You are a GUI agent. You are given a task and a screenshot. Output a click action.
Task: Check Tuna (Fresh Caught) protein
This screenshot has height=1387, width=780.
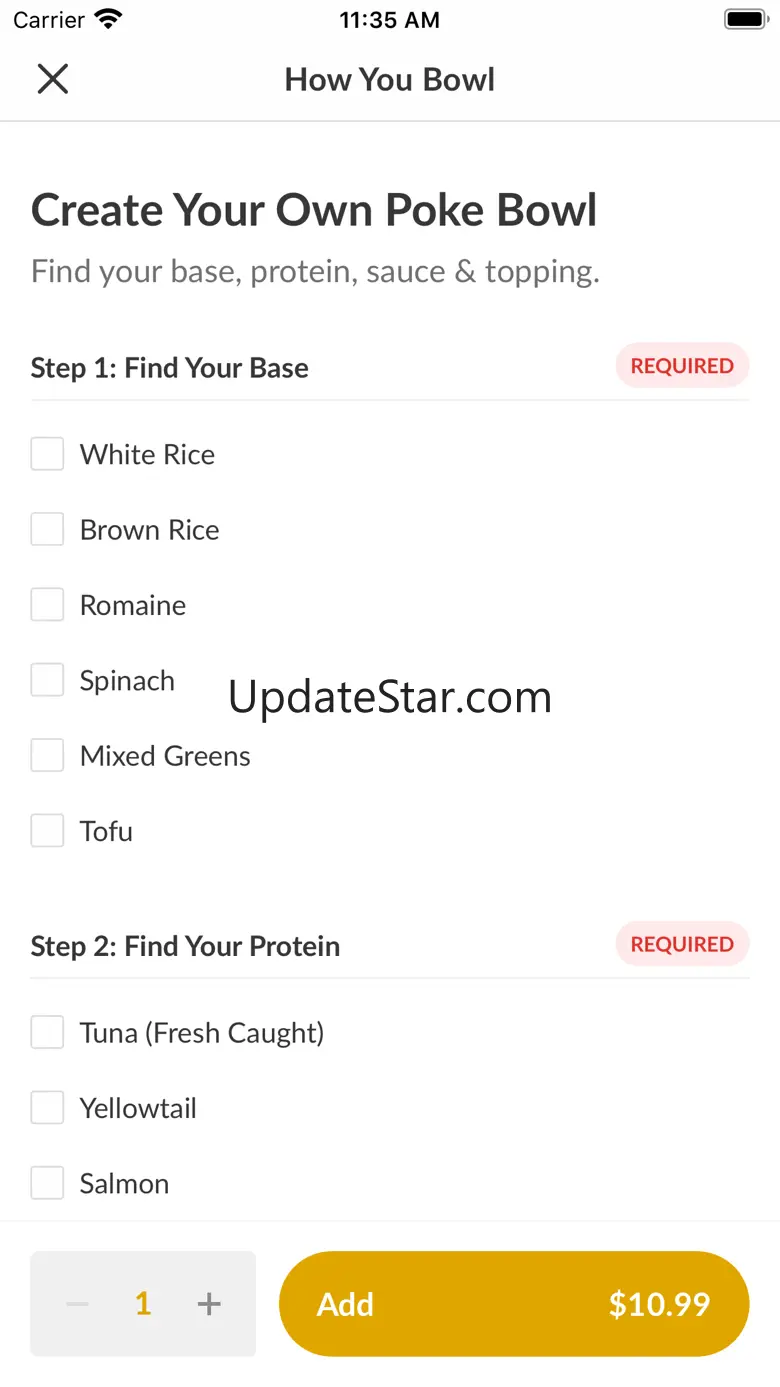47,1032
